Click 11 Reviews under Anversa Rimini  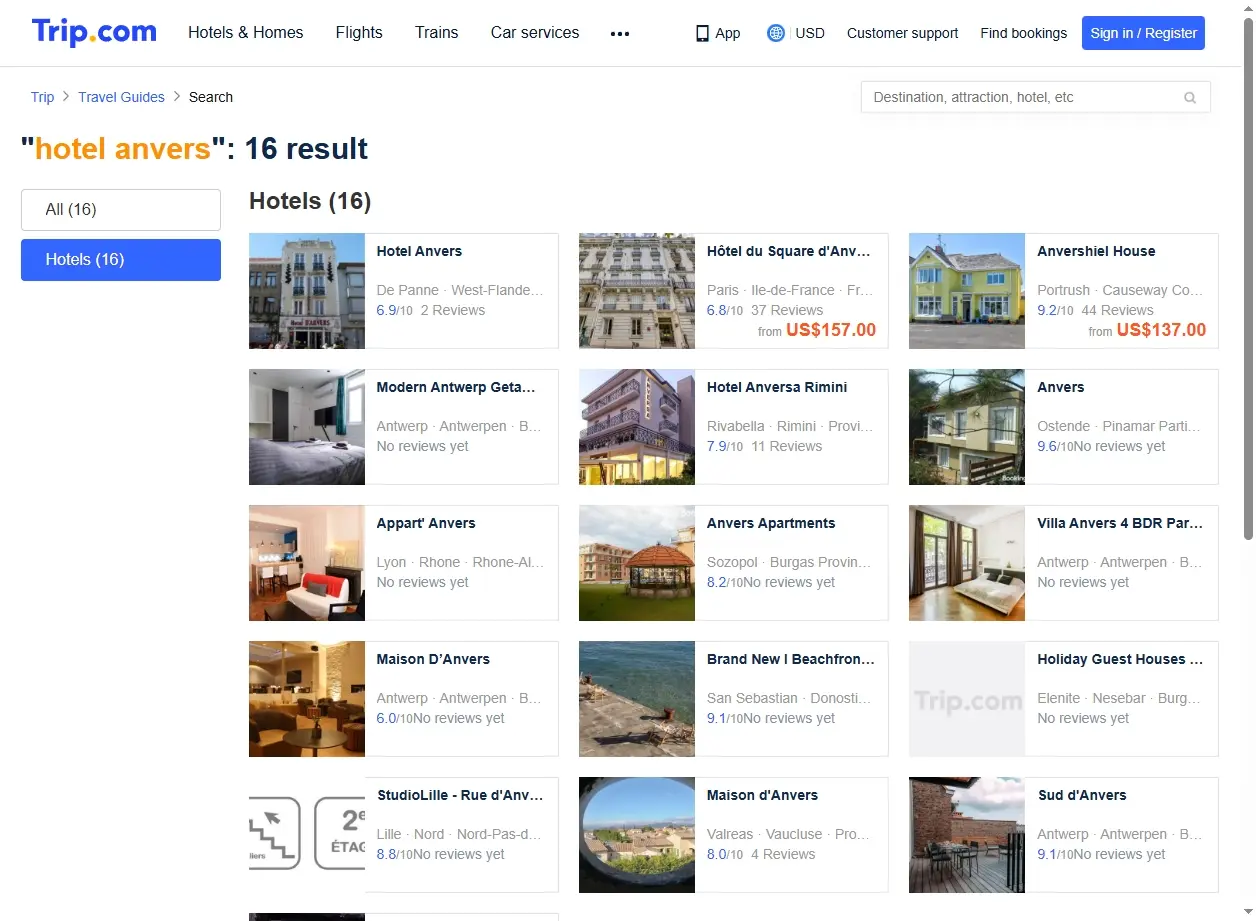tap(787, 447)
